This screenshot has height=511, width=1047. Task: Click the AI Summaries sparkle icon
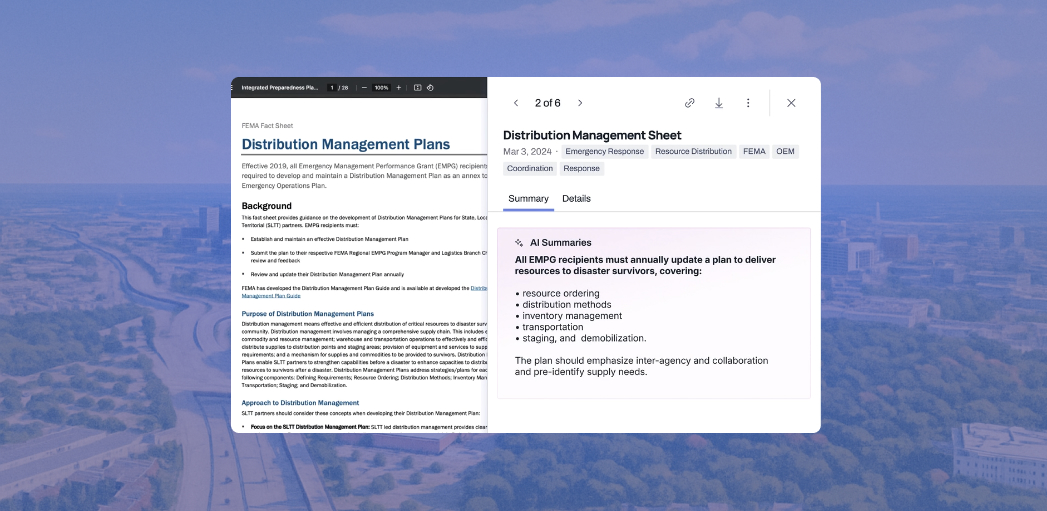(519, 243)
